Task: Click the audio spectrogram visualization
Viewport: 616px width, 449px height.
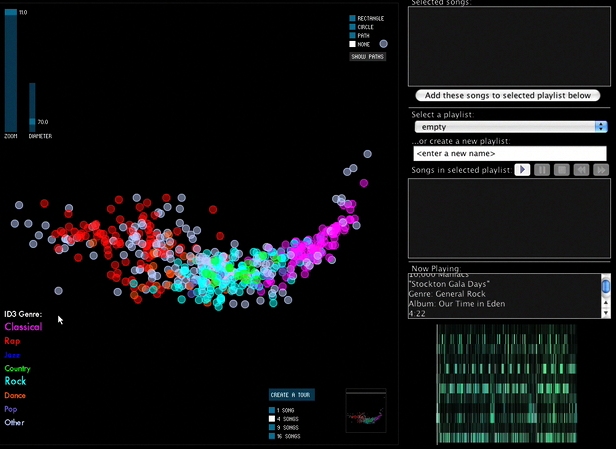Action: [506, 384]
